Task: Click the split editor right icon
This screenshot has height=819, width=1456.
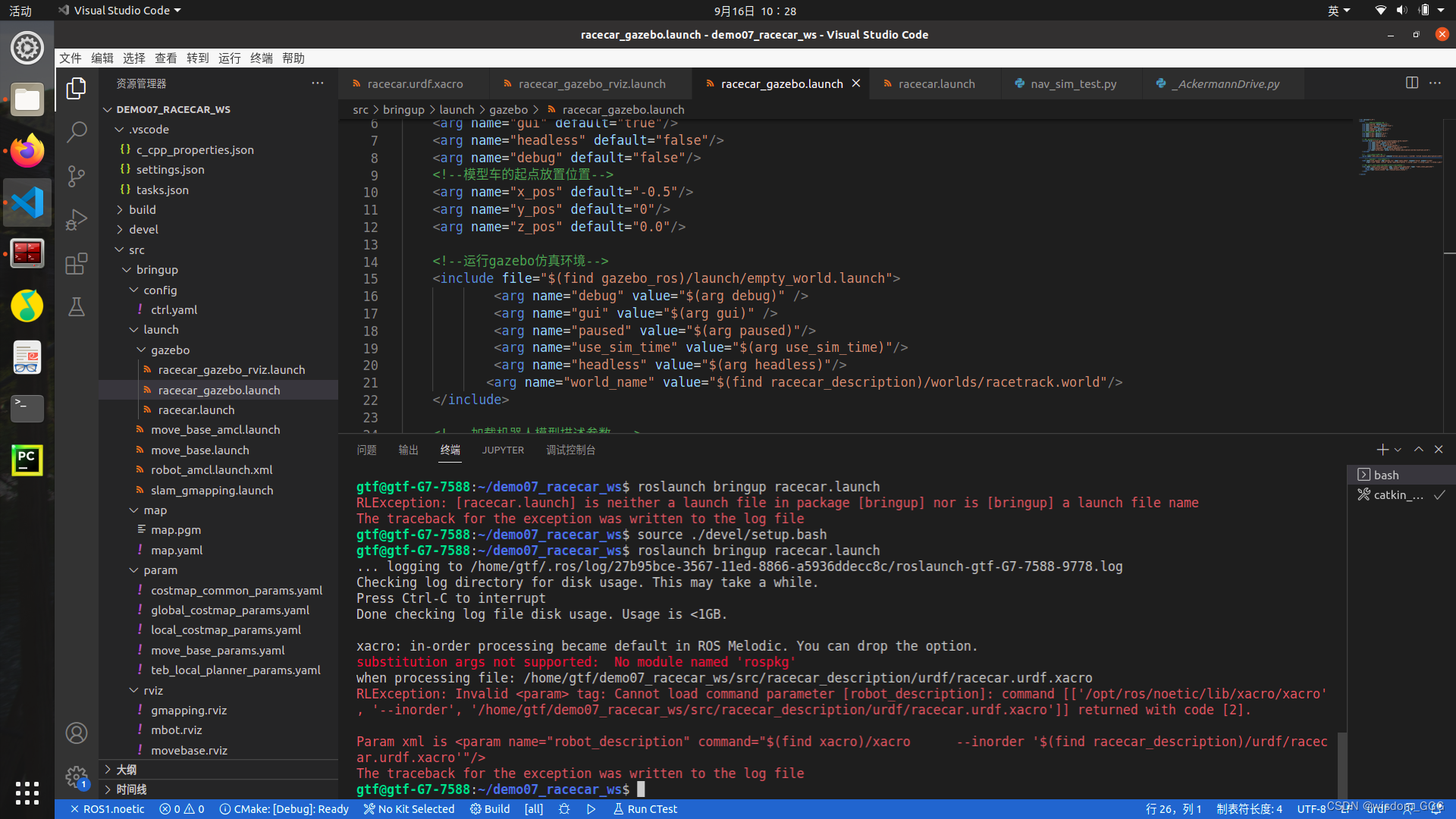Action: point(1411,83)
